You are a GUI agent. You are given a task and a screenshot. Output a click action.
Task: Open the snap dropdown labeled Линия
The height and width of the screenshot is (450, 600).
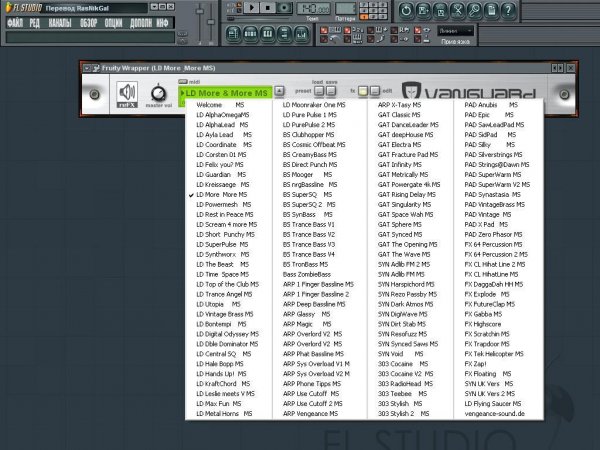click(x=455, y=31)
